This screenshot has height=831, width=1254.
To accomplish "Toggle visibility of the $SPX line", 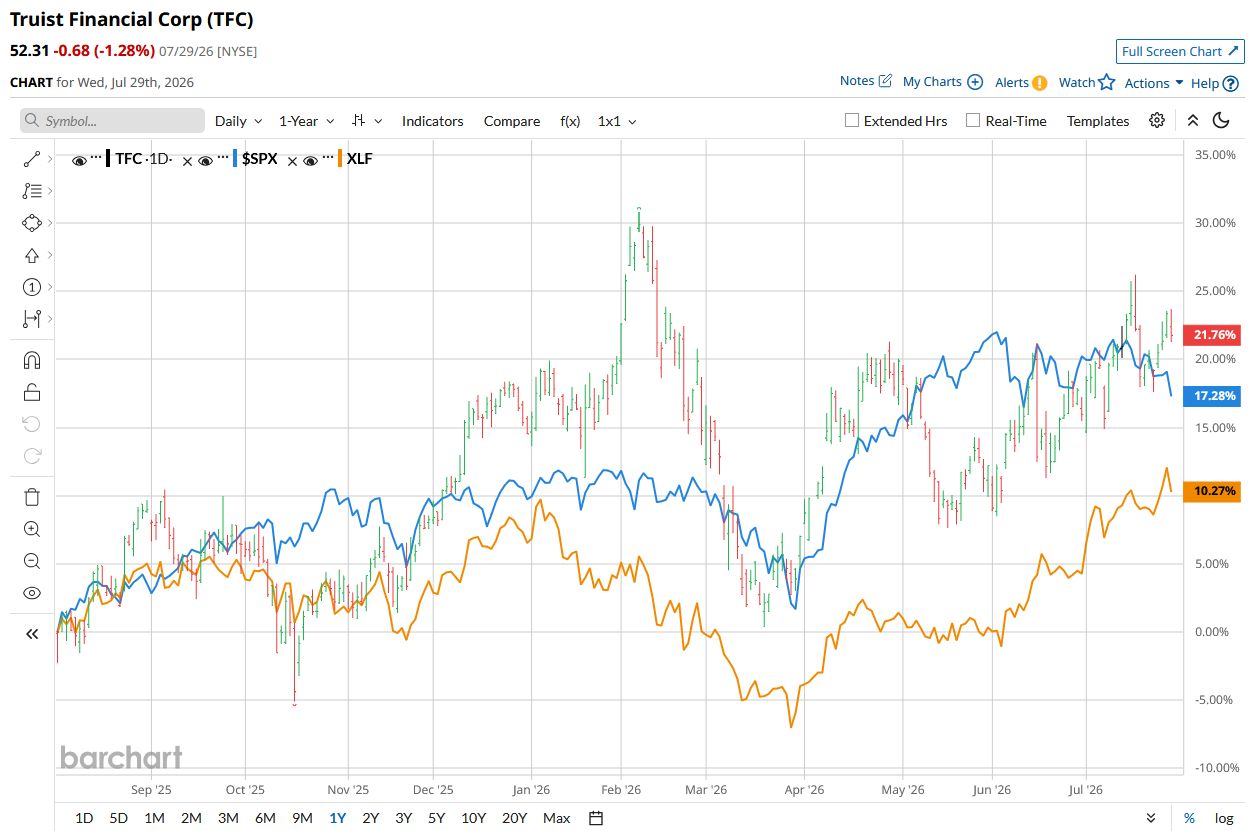I will click(206, 160).
